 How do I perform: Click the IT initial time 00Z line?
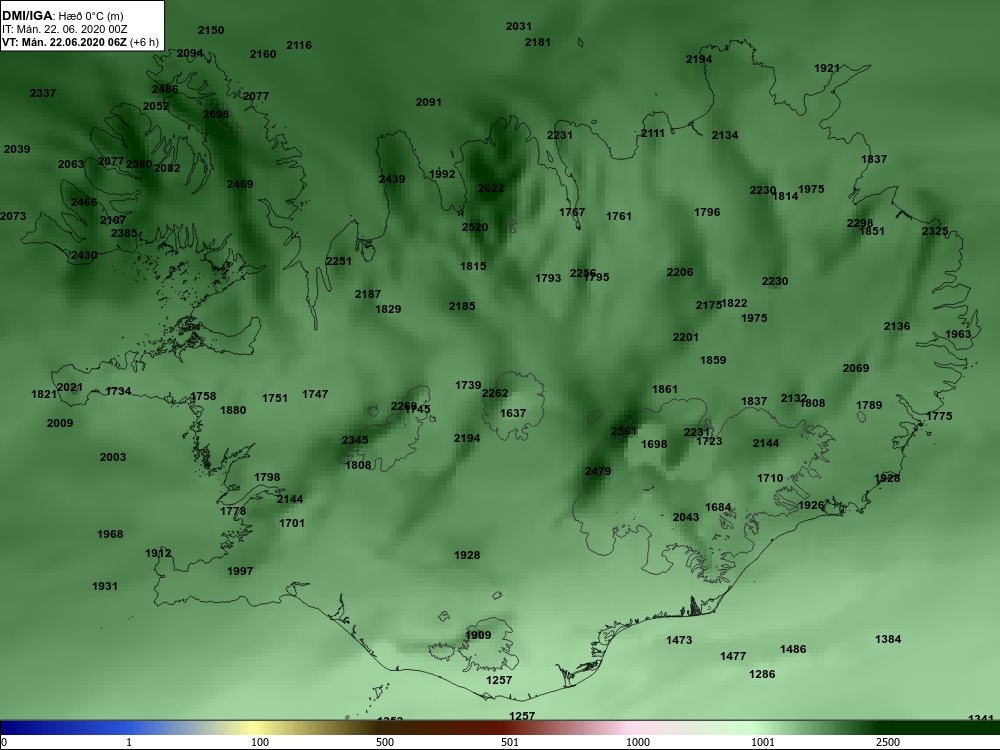tap(64, 29)
